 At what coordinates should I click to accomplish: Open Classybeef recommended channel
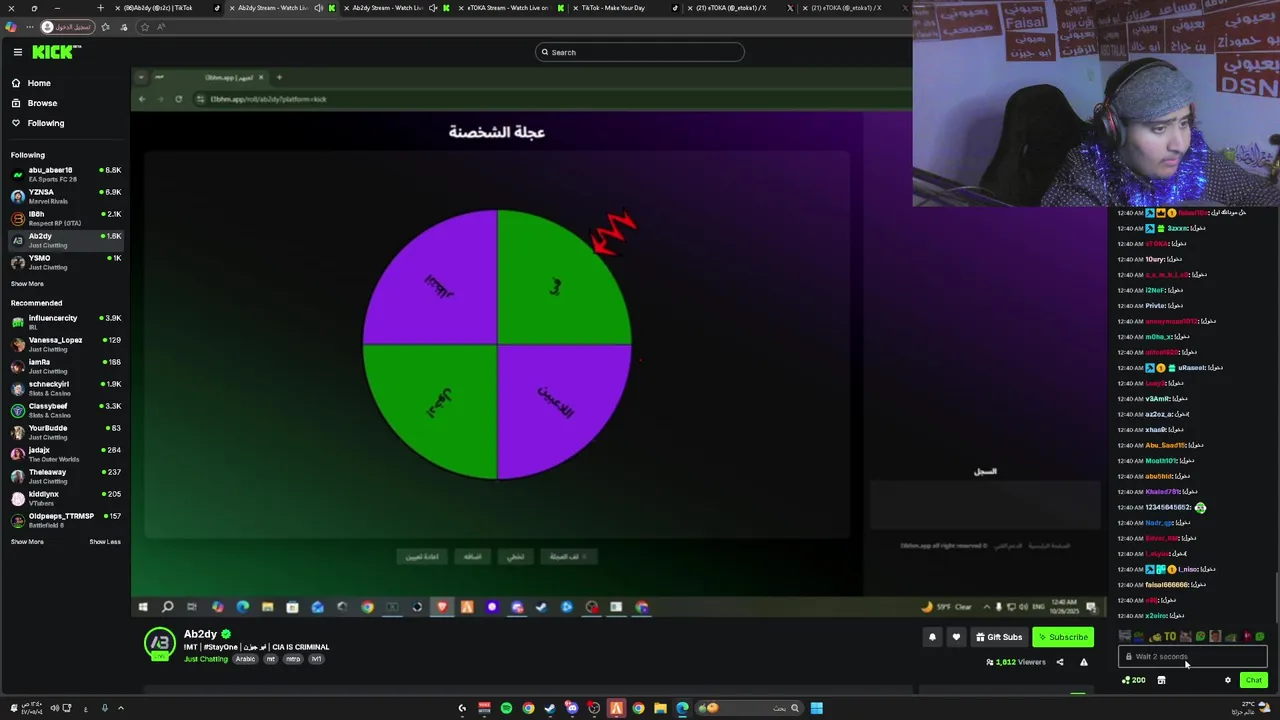[65, 410]
